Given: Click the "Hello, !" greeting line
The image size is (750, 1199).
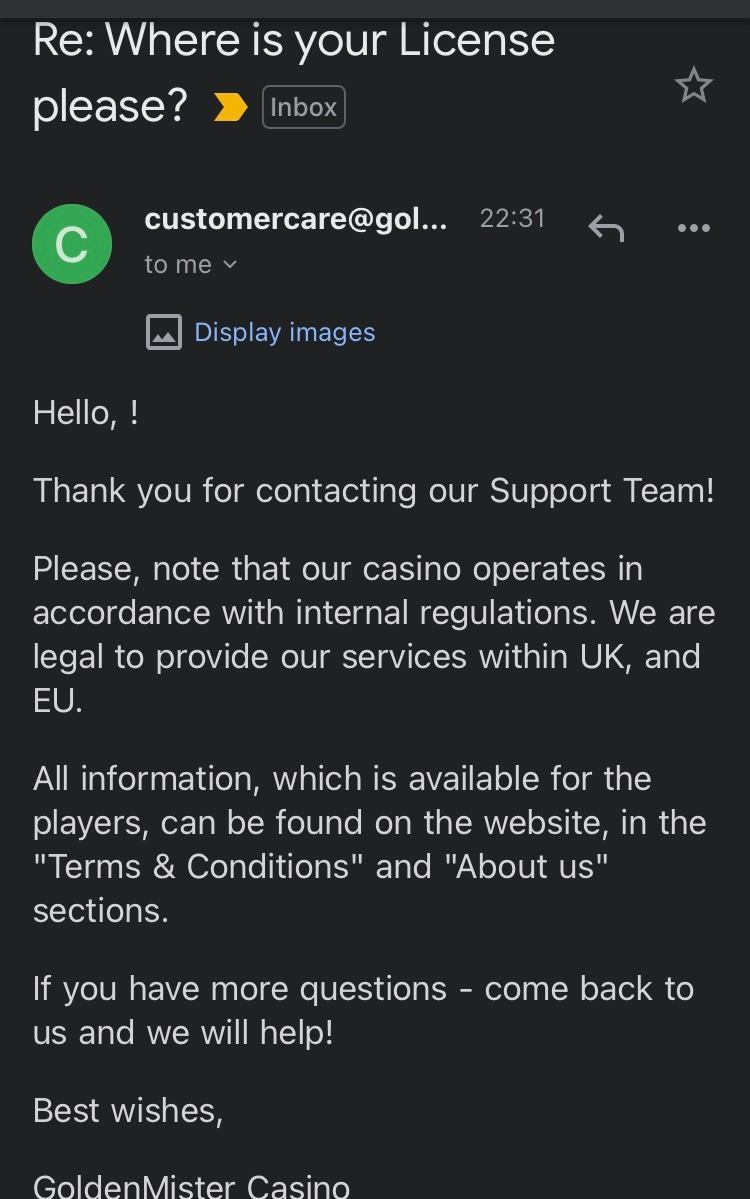Looking at the screenshot, I should 86,412.
